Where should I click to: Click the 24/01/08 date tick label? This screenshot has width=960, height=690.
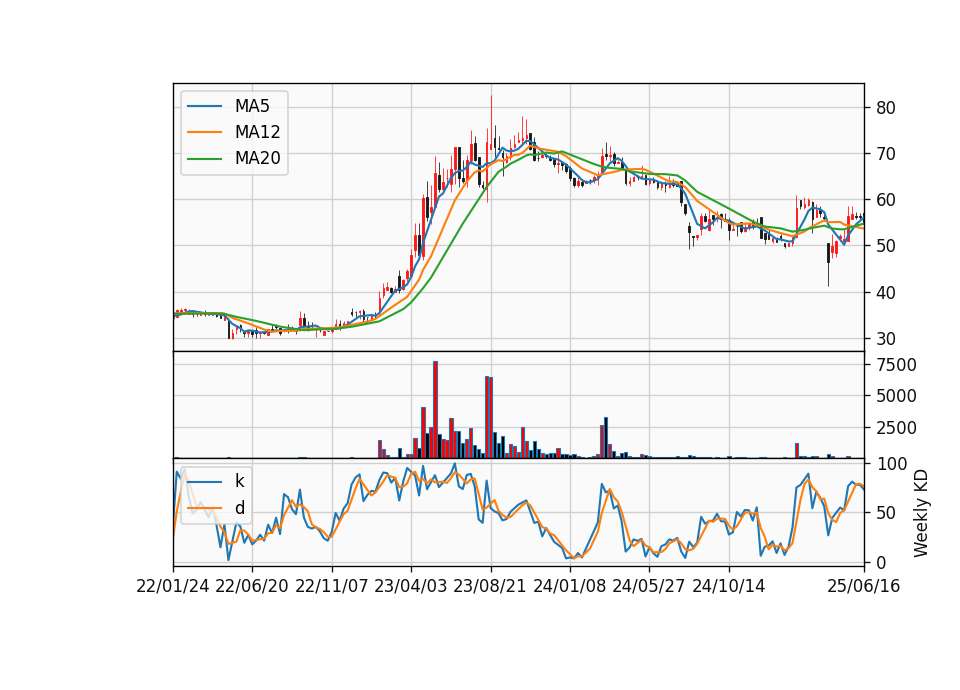tap(569, 586)
